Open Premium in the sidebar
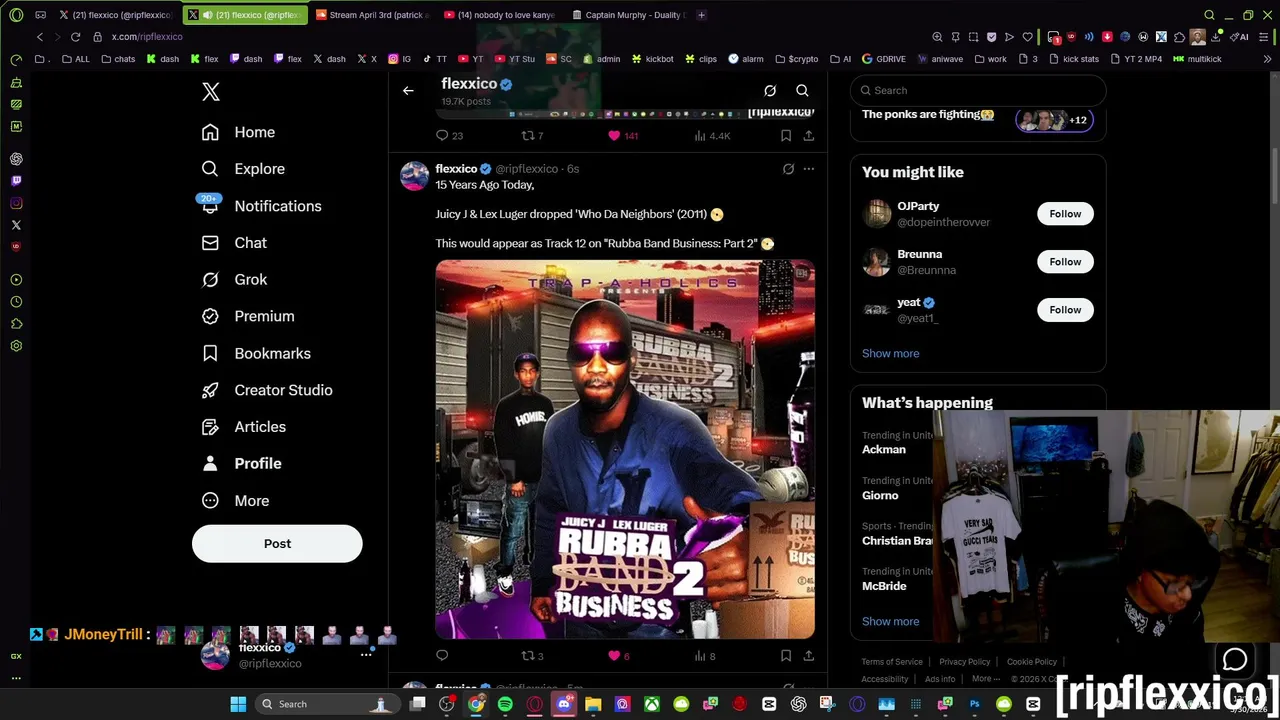The height and width of the screenshot is (720, 1280). tap(248, 316)
